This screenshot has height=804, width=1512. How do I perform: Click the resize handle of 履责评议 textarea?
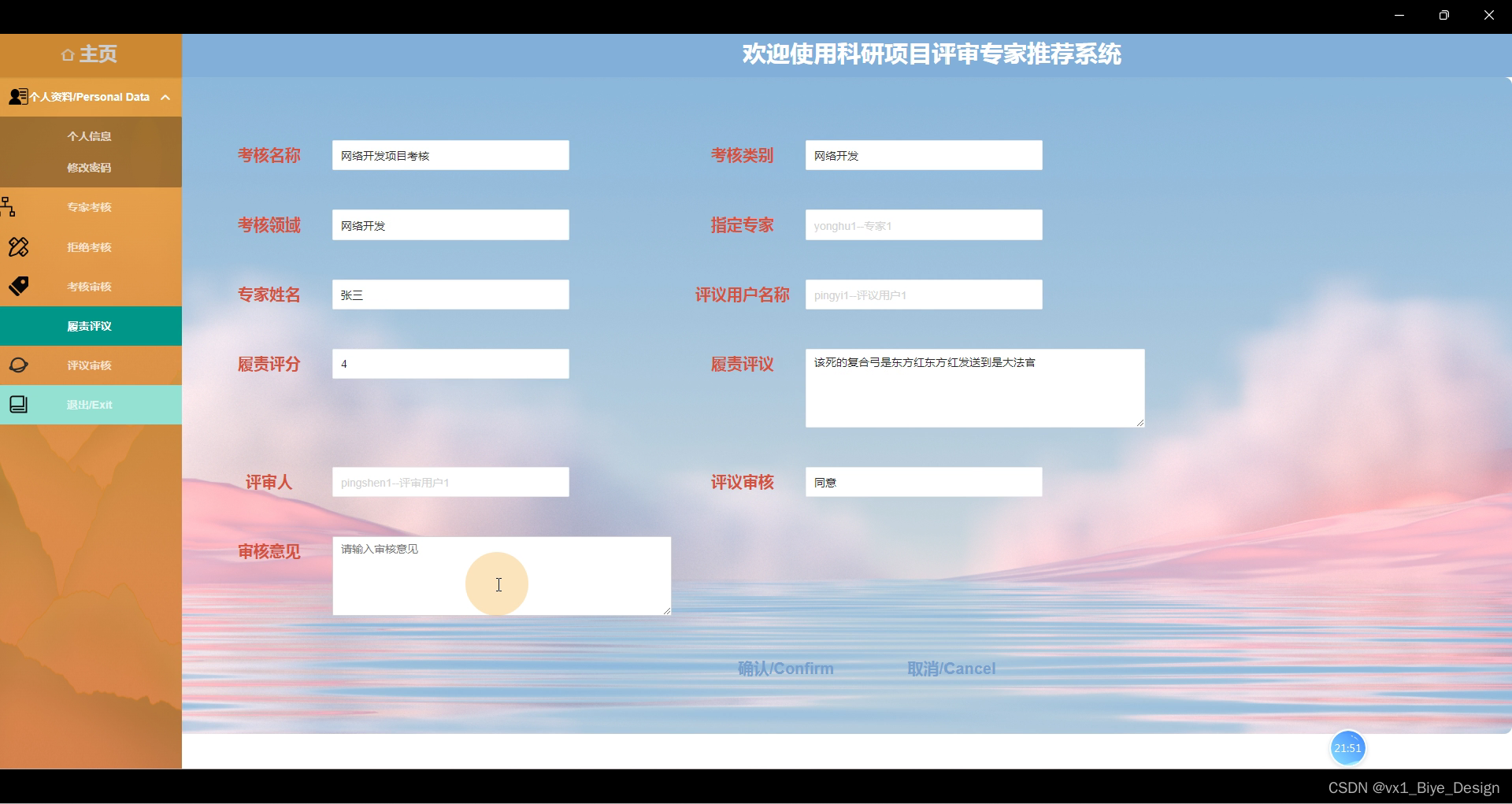click(x=1140, y=423)
